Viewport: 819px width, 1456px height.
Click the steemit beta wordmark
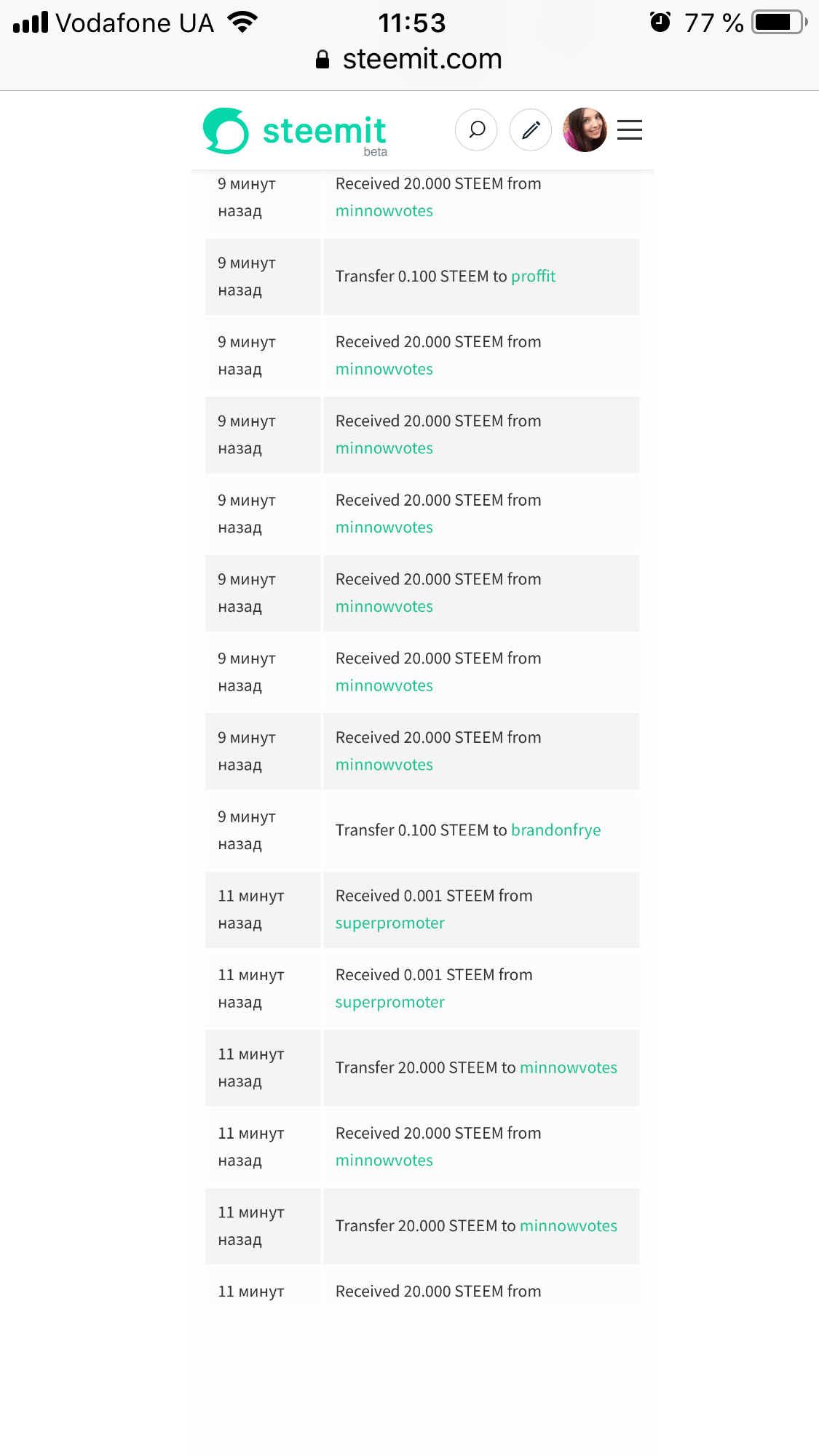(x=324, y=132)
